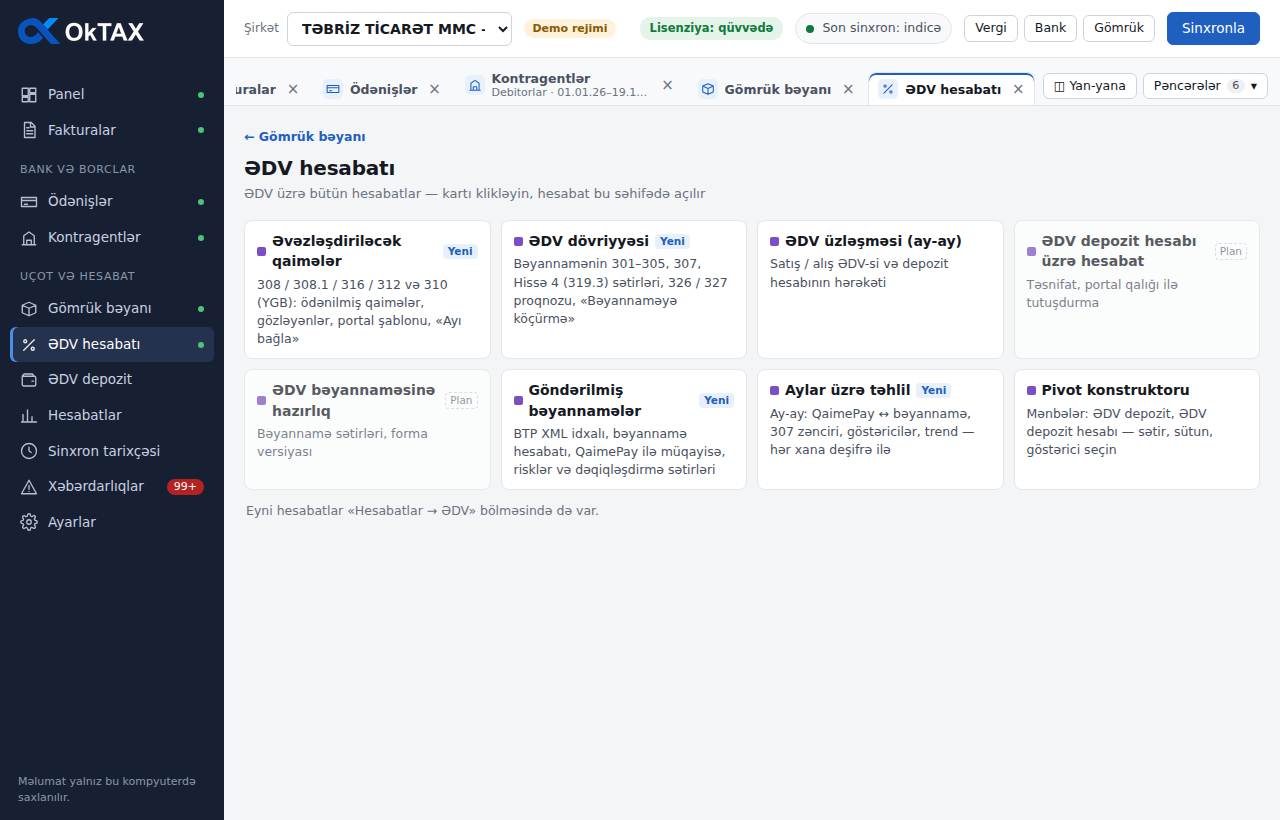
Task: Expand the Şirkət company dropdown
Action: coord(399,29)
